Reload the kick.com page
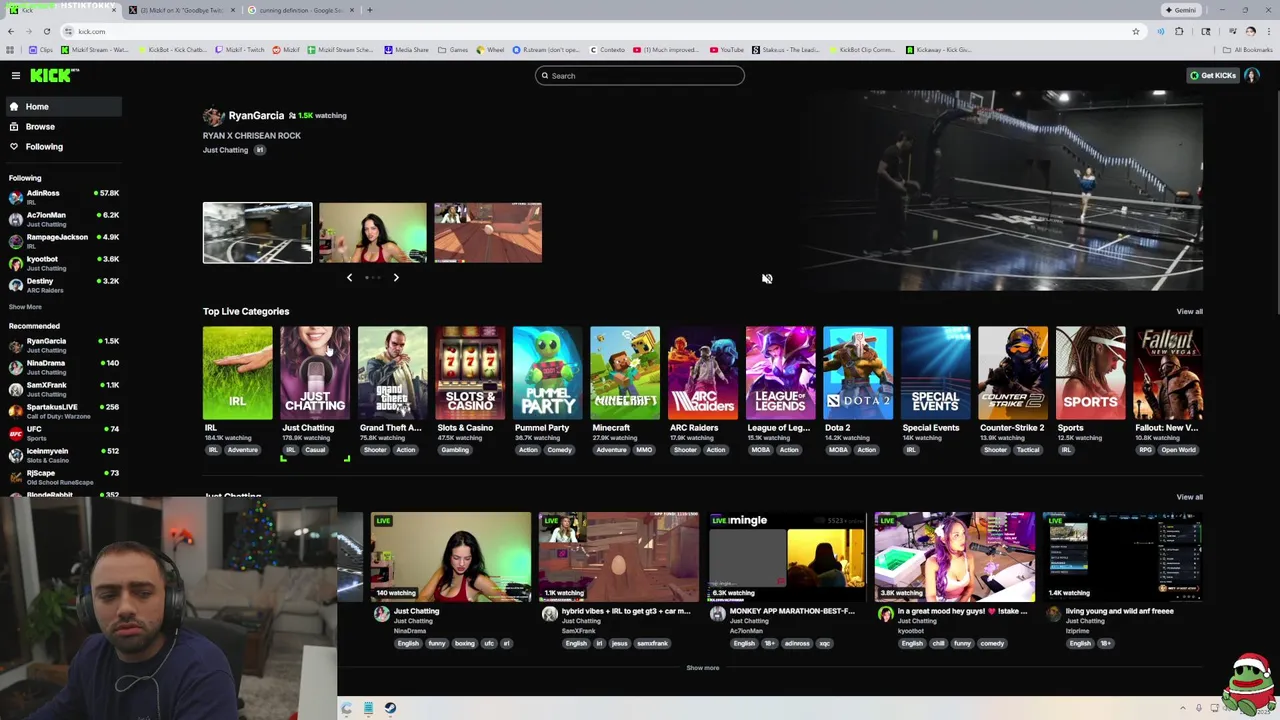This screenshot has width=1280, height=720. click(46, 31)
